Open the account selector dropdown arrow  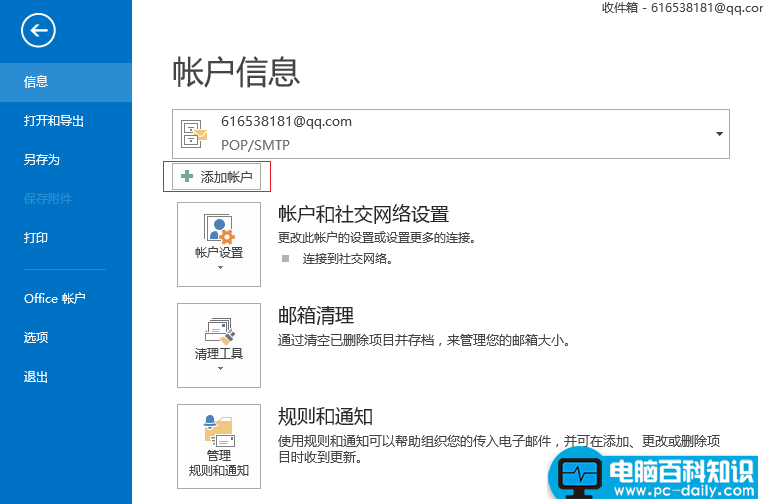pos(719,134)
